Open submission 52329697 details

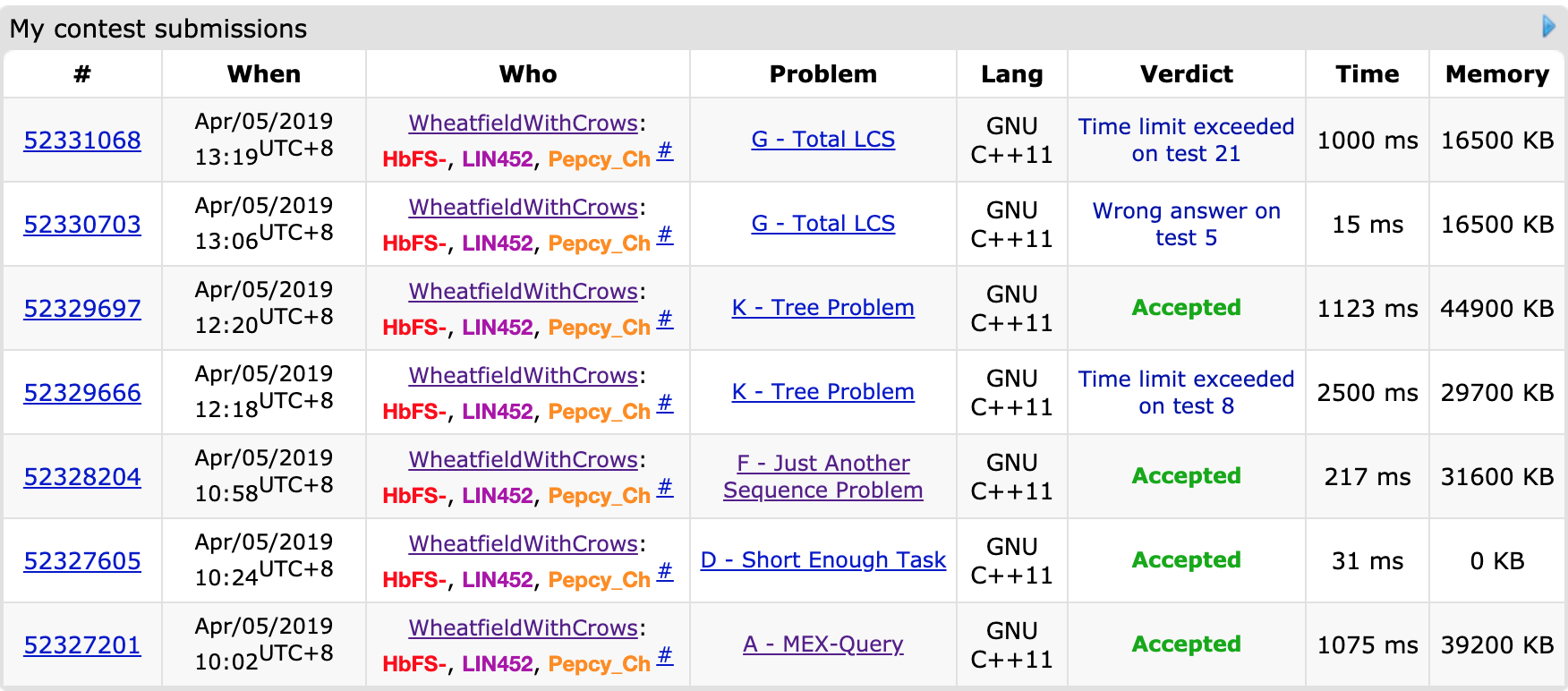(x=82, y=309)
